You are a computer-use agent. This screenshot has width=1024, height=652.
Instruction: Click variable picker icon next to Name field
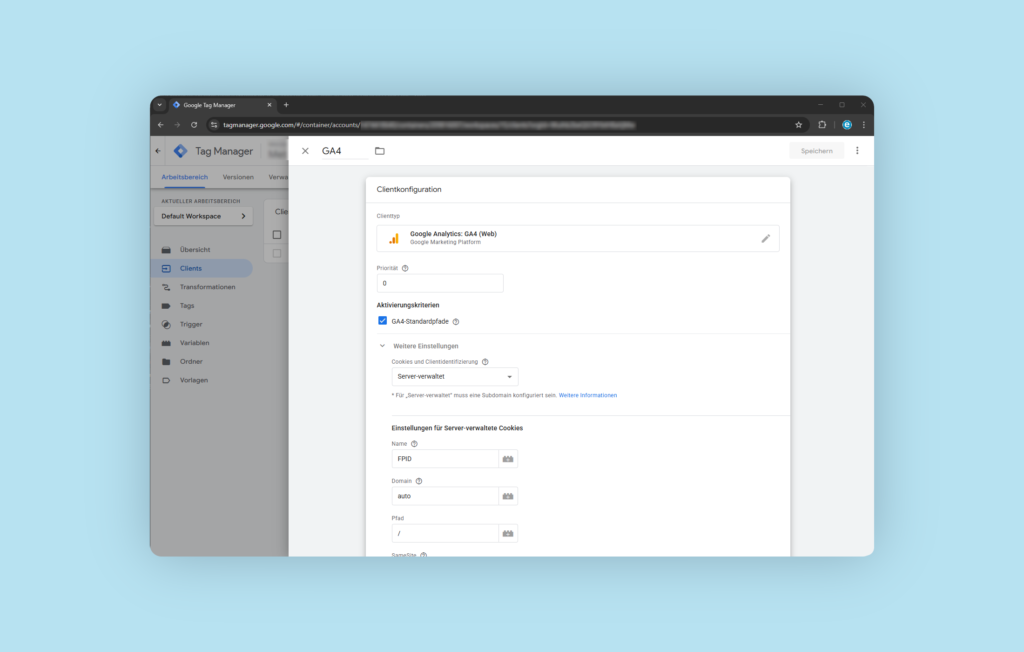coord(508,458)
